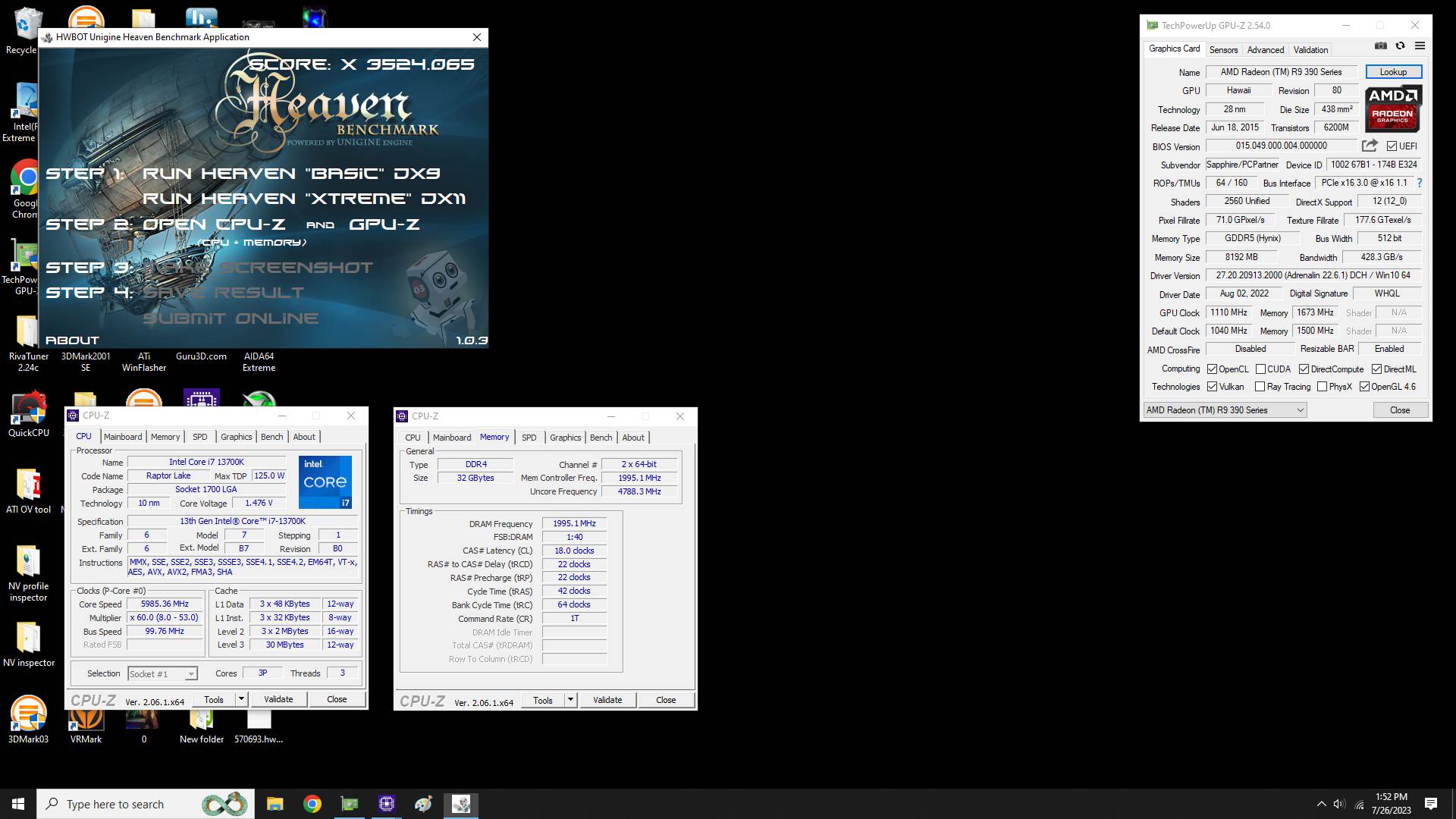Viewport: 1456px width, 819px height.
Task: Toggle Ray Tracing checkbox
Action: click(x=1260, y=387)
